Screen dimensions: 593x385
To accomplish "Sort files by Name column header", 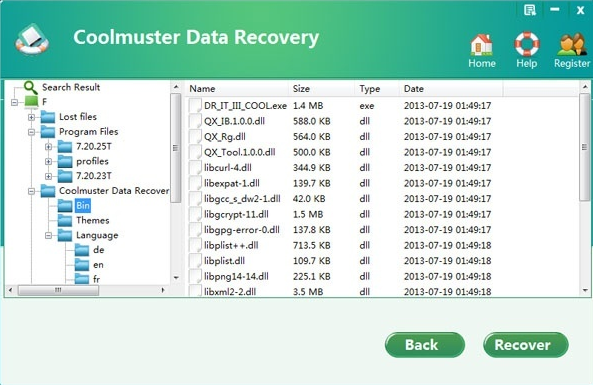I will click(237, 89).
